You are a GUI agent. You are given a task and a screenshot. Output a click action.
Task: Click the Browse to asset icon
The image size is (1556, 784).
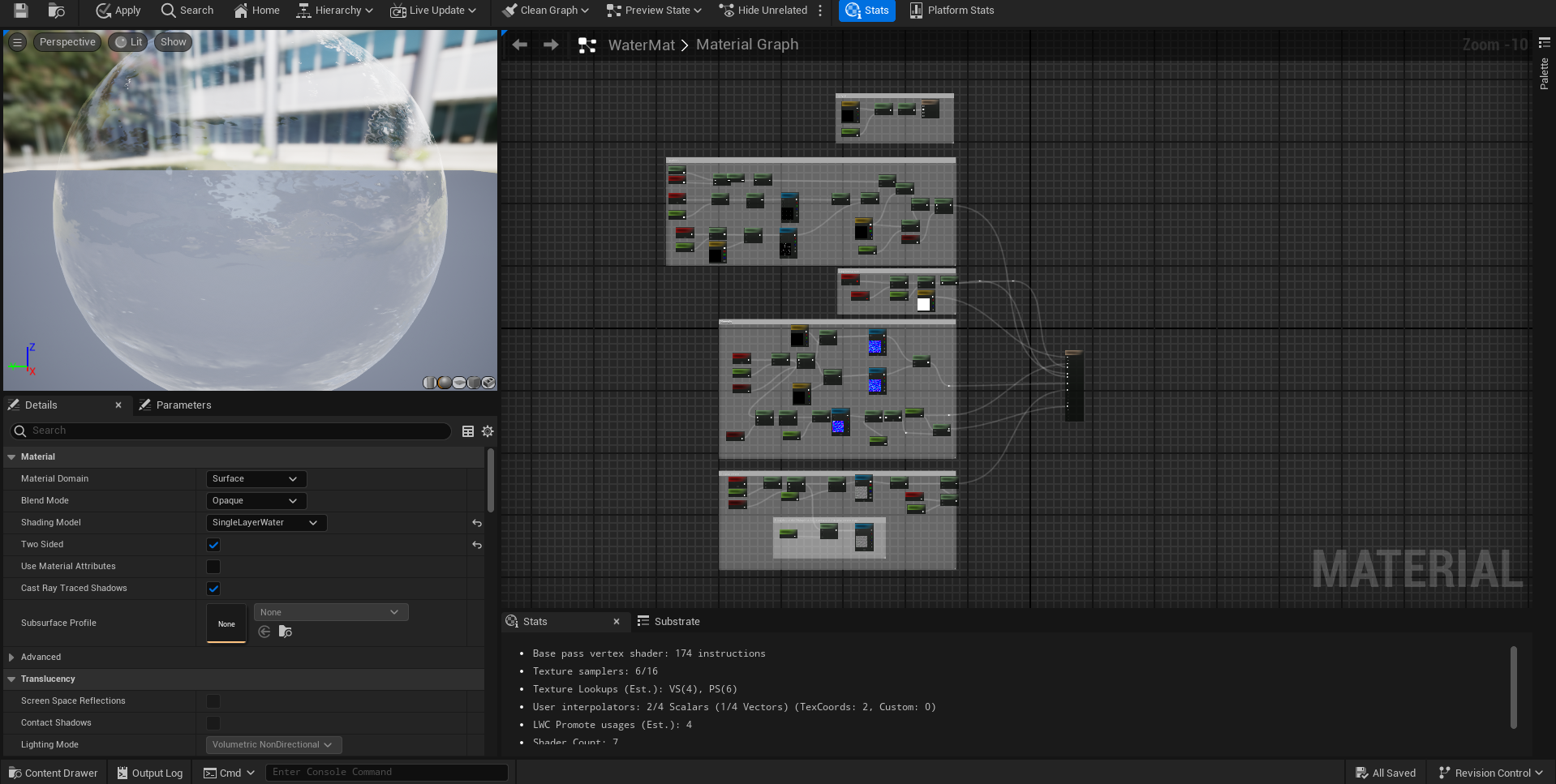click(56, 11)
